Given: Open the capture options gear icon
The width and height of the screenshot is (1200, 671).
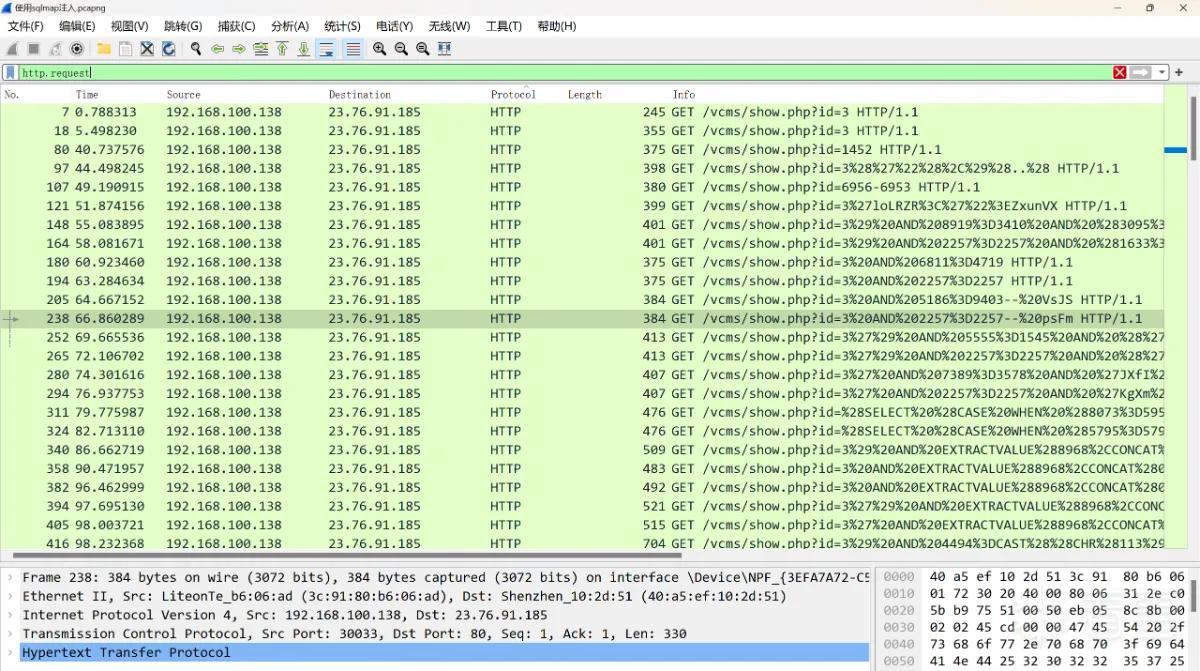Looking at the screenshot, I should pyautogui.click(x=77, y=48).
